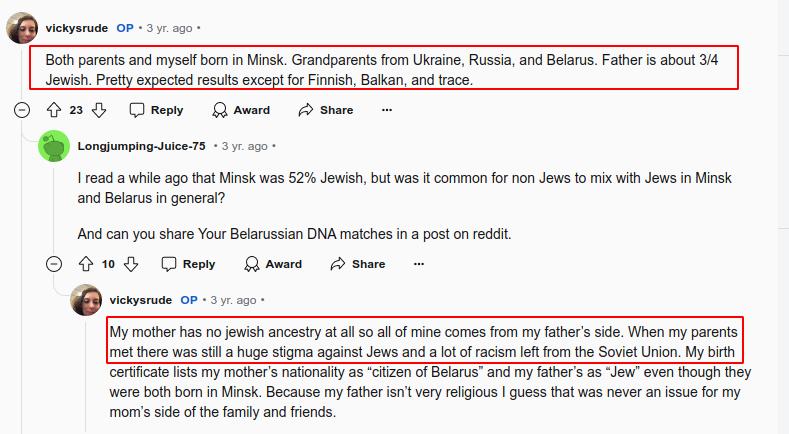The width and height of the screenshot is (789, 434).
Task: Award Longjumping-Juice-75's comment
Action: tap(273, 264)
